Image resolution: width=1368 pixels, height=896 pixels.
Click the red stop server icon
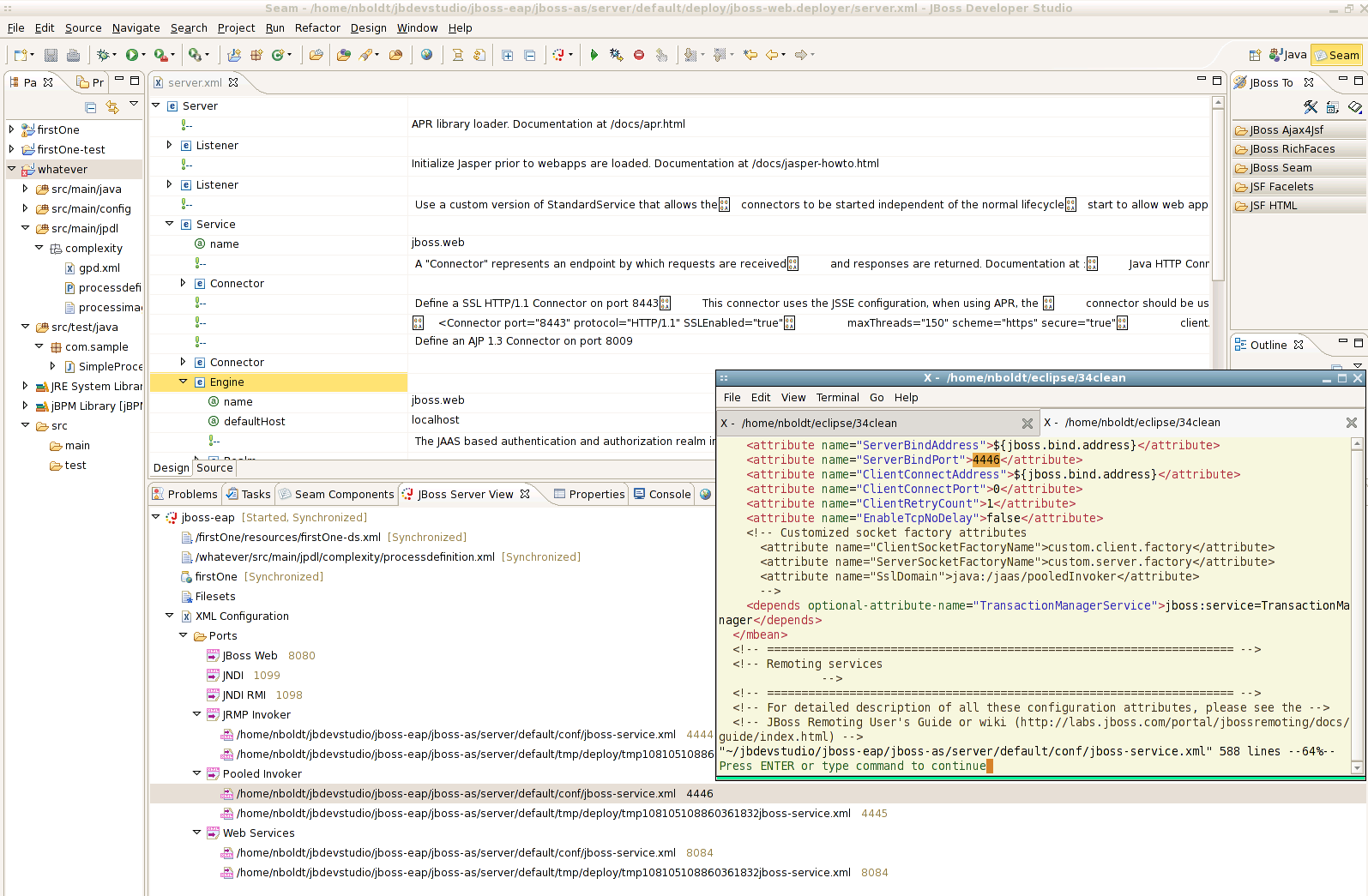[x=639, y=55]
